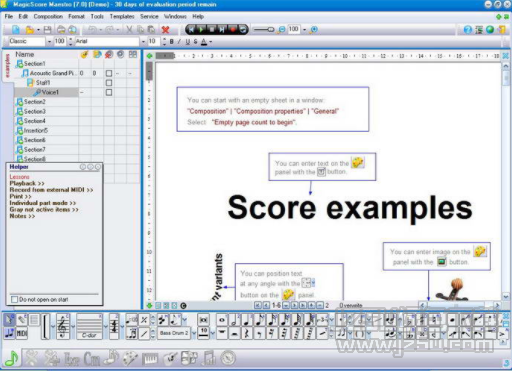512x371 pixels.
Task: Open the Templates menu
Action: 122,16
